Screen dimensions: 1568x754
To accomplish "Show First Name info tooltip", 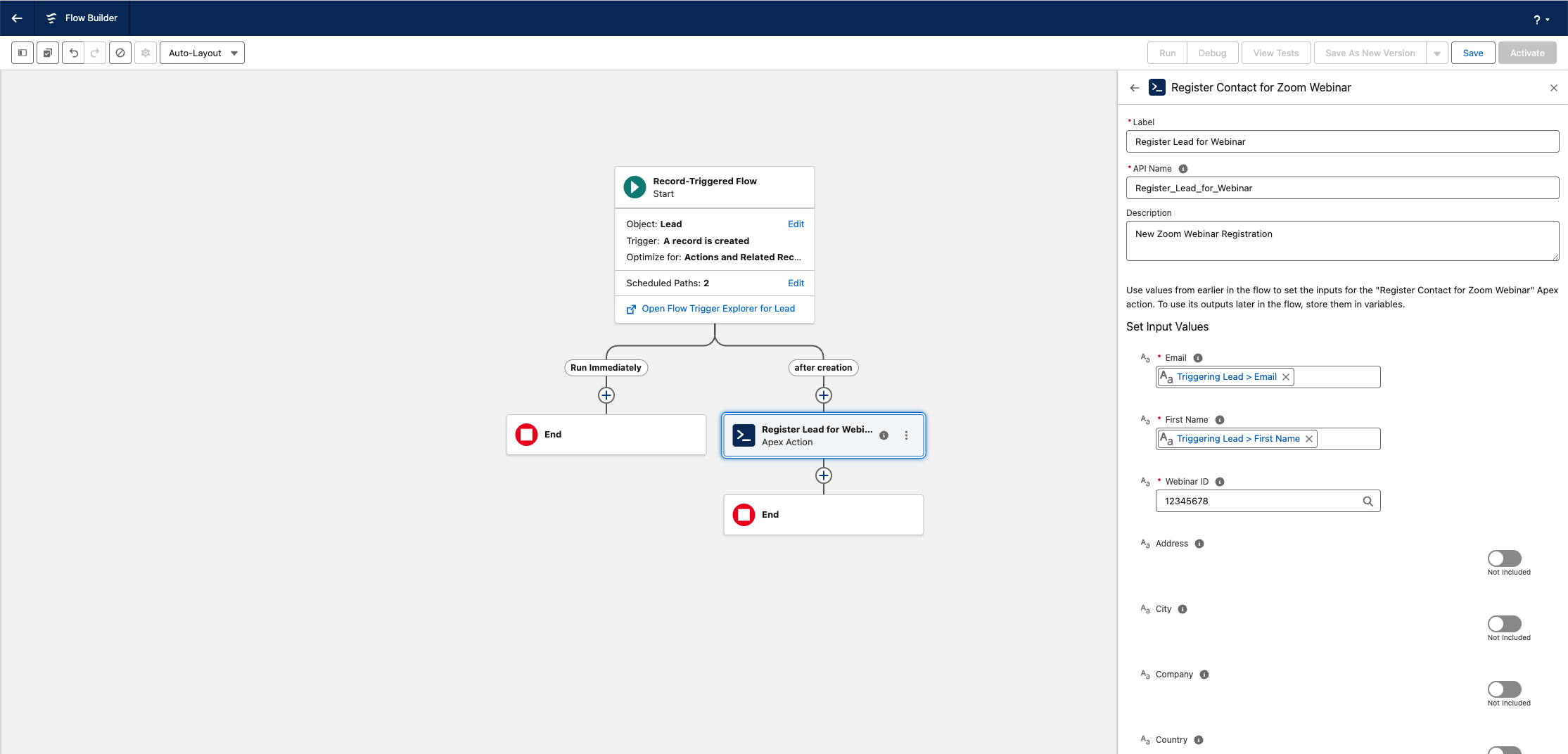I will 1220,420.
